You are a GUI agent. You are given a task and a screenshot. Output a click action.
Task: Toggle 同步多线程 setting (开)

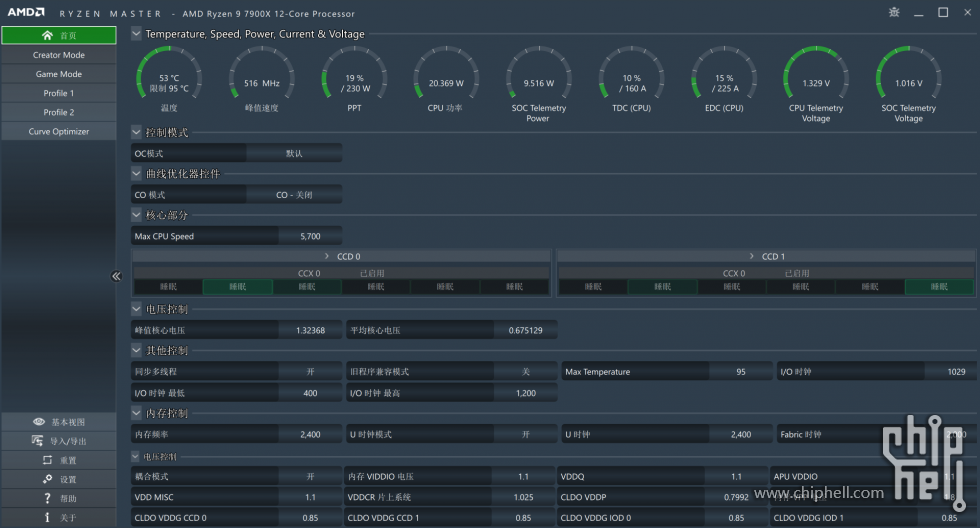(x=310, y=371)
